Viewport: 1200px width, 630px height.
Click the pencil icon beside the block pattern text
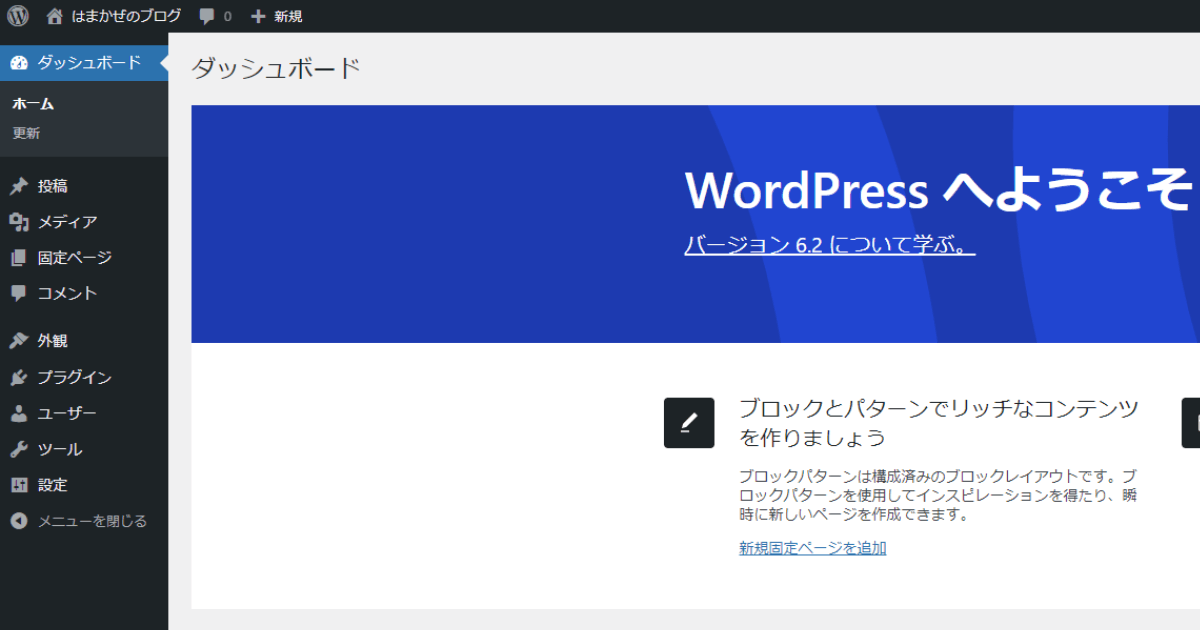[688, 422]
